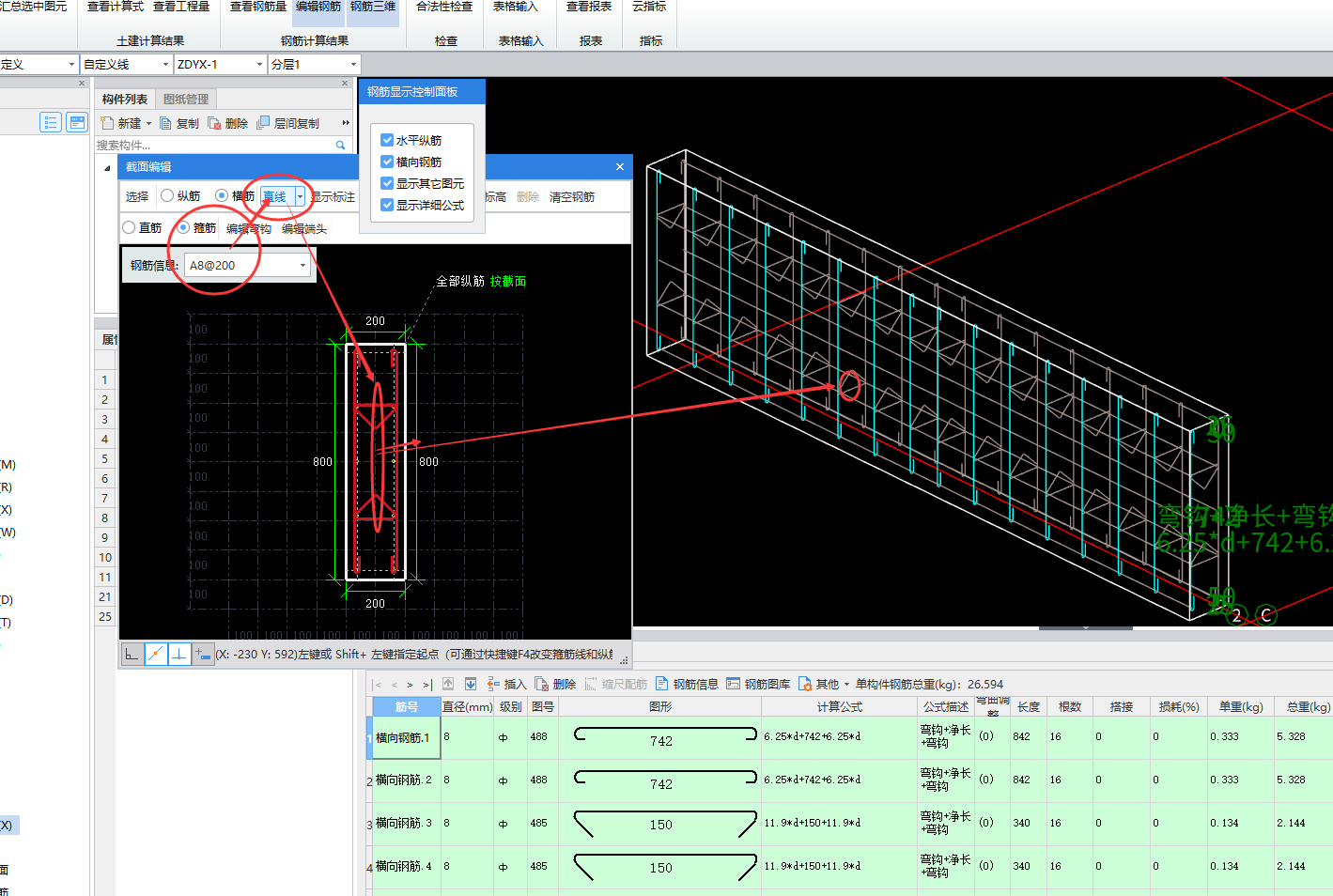Open the 直线 draw mode dropdown arrow
1333x896 pixels.
point(300,196)
